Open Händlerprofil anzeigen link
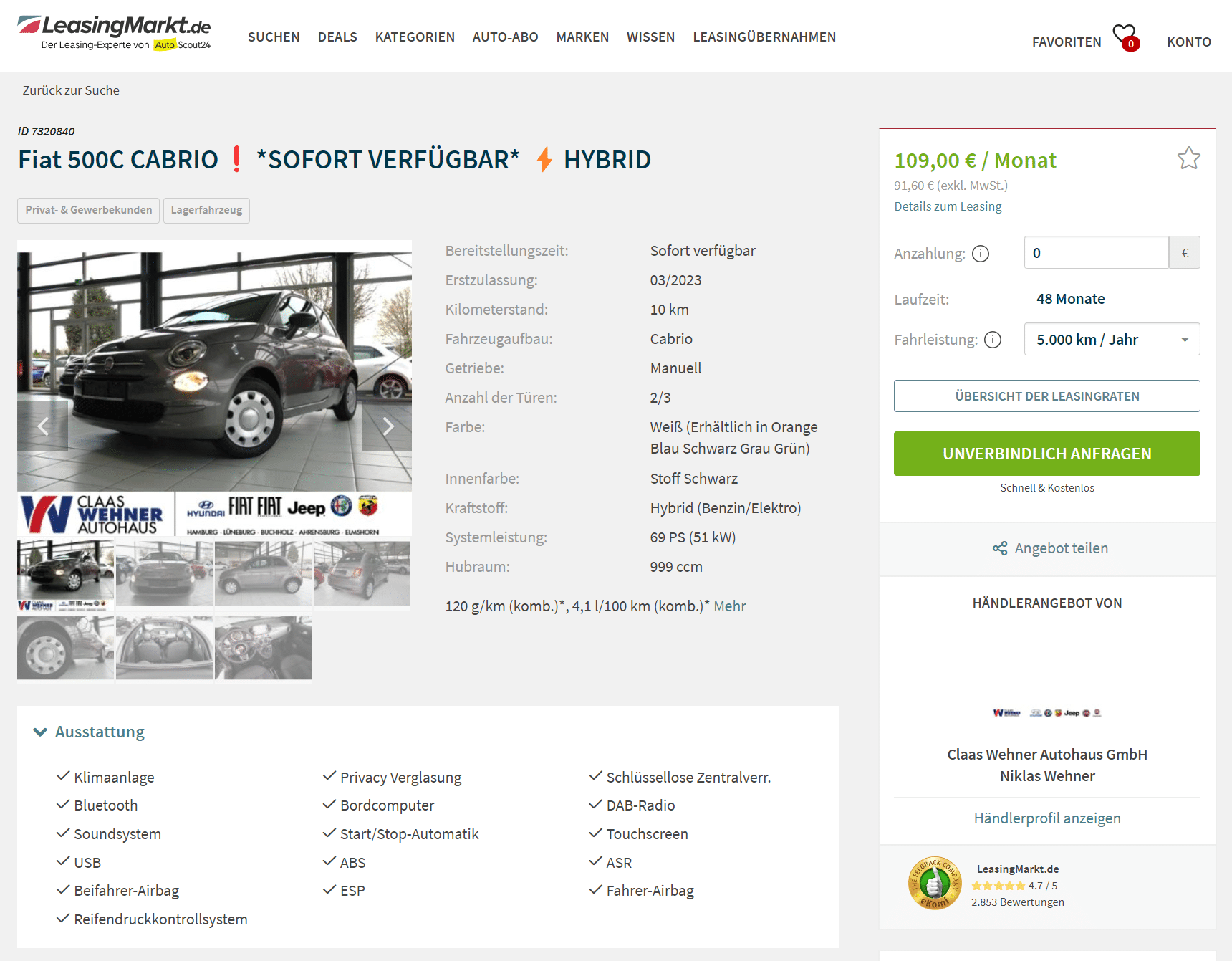 click(x=1047, y=818)
